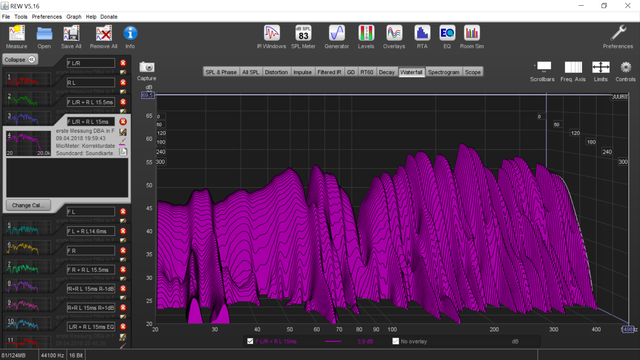The height and width of the screenshot is (360, 640).
Task: Click the 'Change Cal...' button
Action: tap(28, 205)
